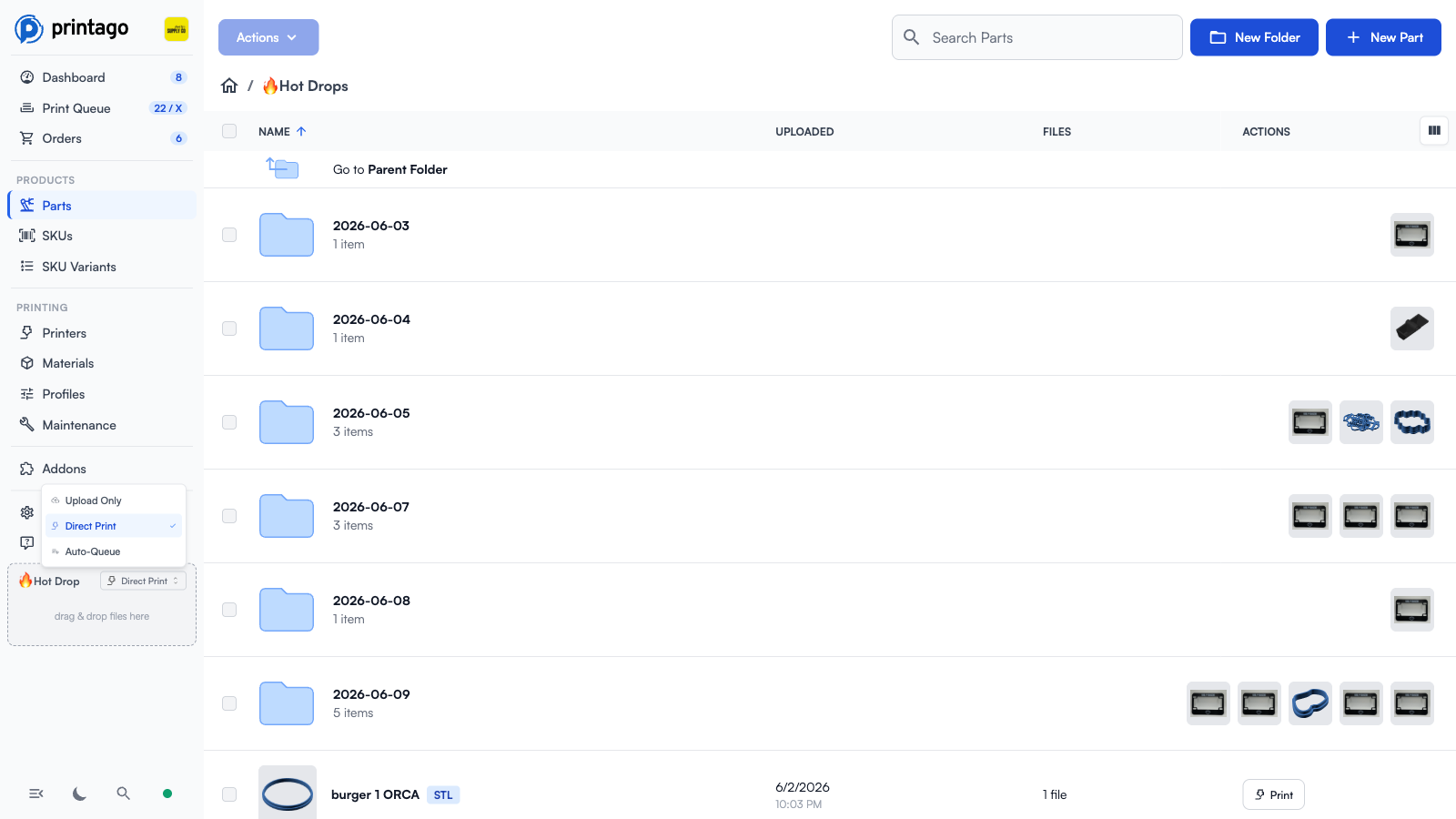Open the yellow organization avatar
This screenshot has width=1456, height=819.
177,29
